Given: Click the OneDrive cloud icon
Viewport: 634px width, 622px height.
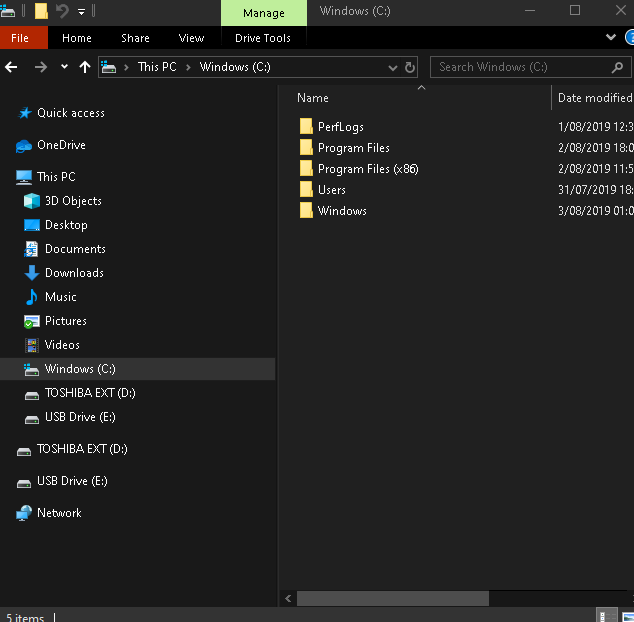Looking at the screenshot, I should [24, 146].
